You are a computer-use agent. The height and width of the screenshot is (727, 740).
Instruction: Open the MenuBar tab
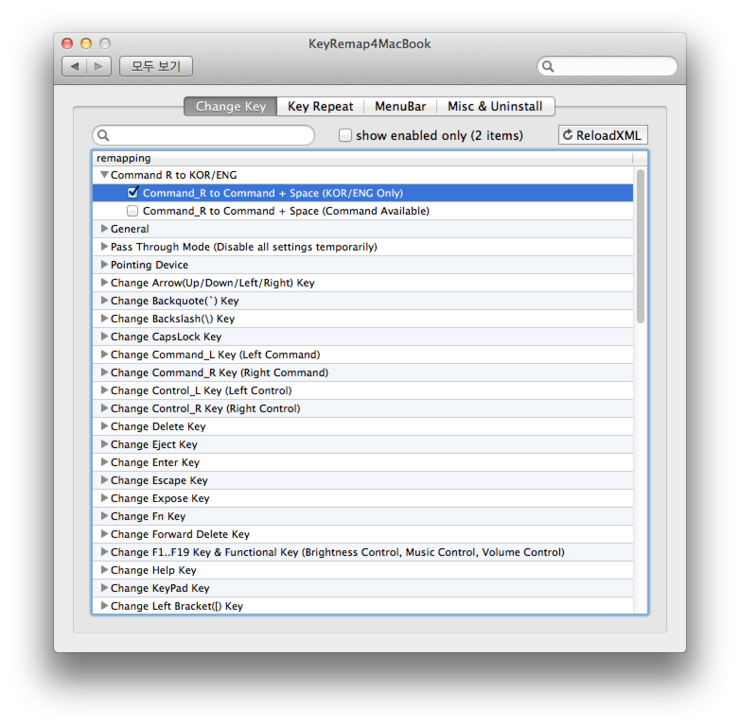(x=400, y=106)
